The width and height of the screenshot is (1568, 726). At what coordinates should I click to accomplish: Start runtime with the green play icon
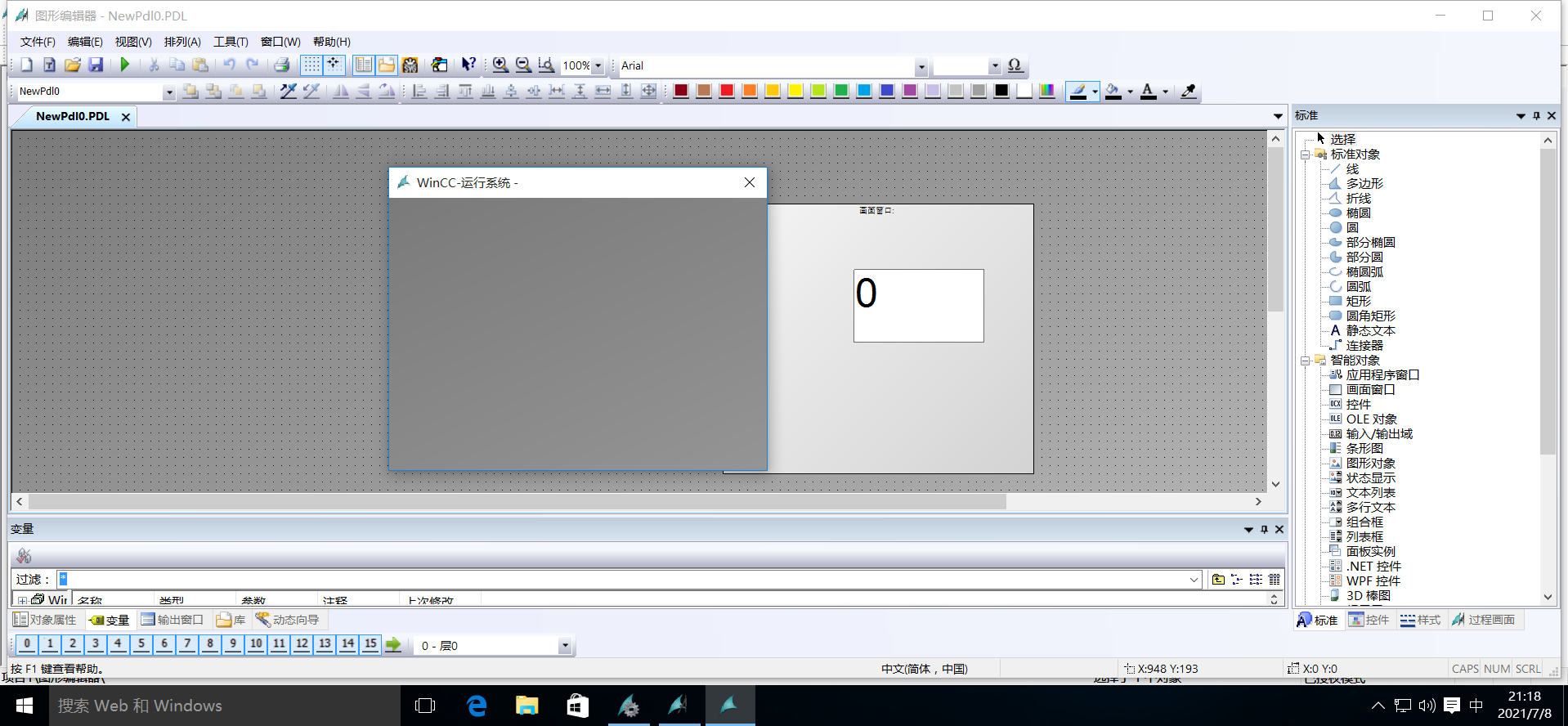pyautogui.click(x=125, y=65)
